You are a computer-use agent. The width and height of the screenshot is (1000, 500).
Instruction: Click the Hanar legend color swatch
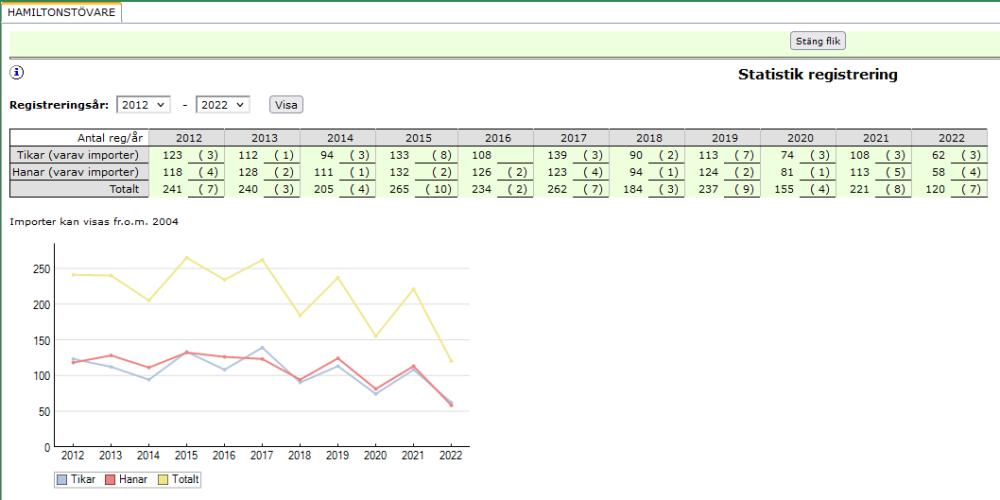point(108,479)
